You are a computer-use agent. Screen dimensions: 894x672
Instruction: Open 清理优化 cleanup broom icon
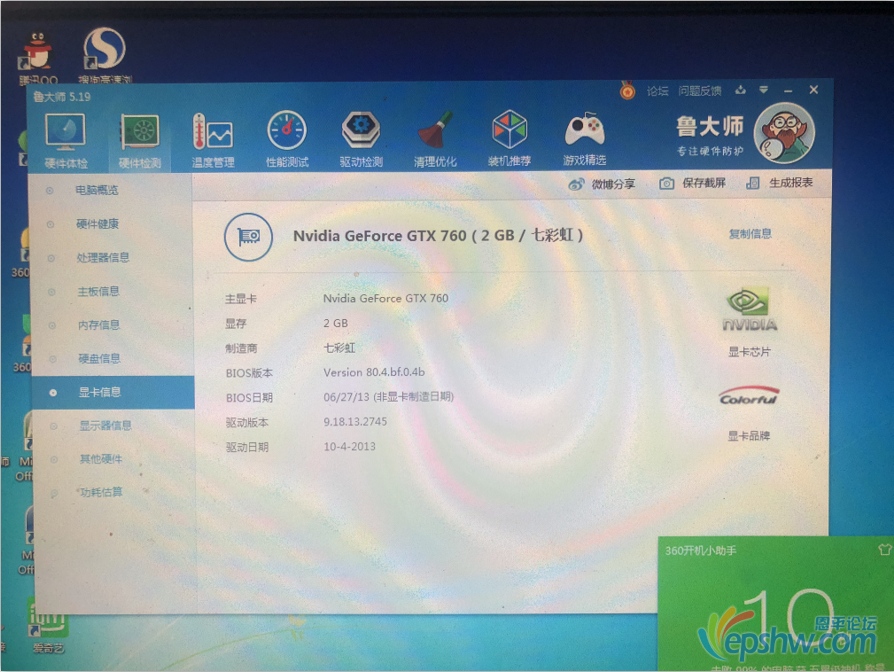pos(435,139)
